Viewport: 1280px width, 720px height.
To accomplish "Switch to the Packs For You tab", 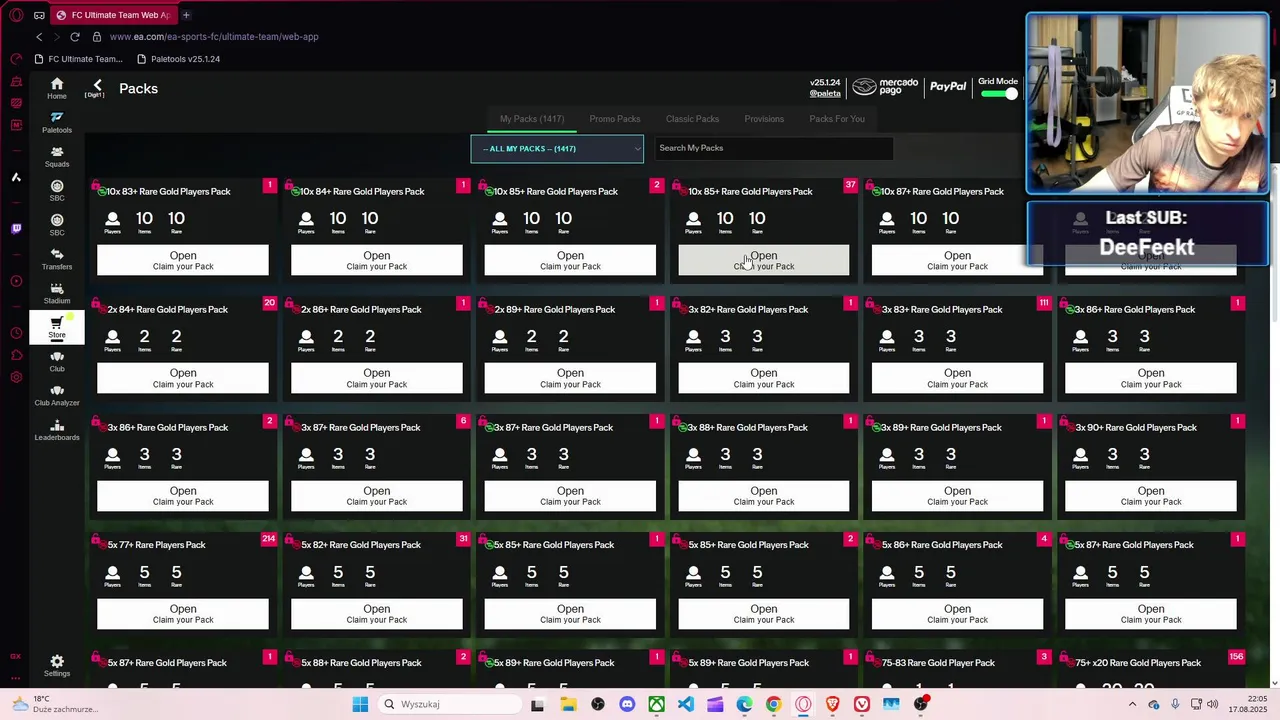I will 837,119.
